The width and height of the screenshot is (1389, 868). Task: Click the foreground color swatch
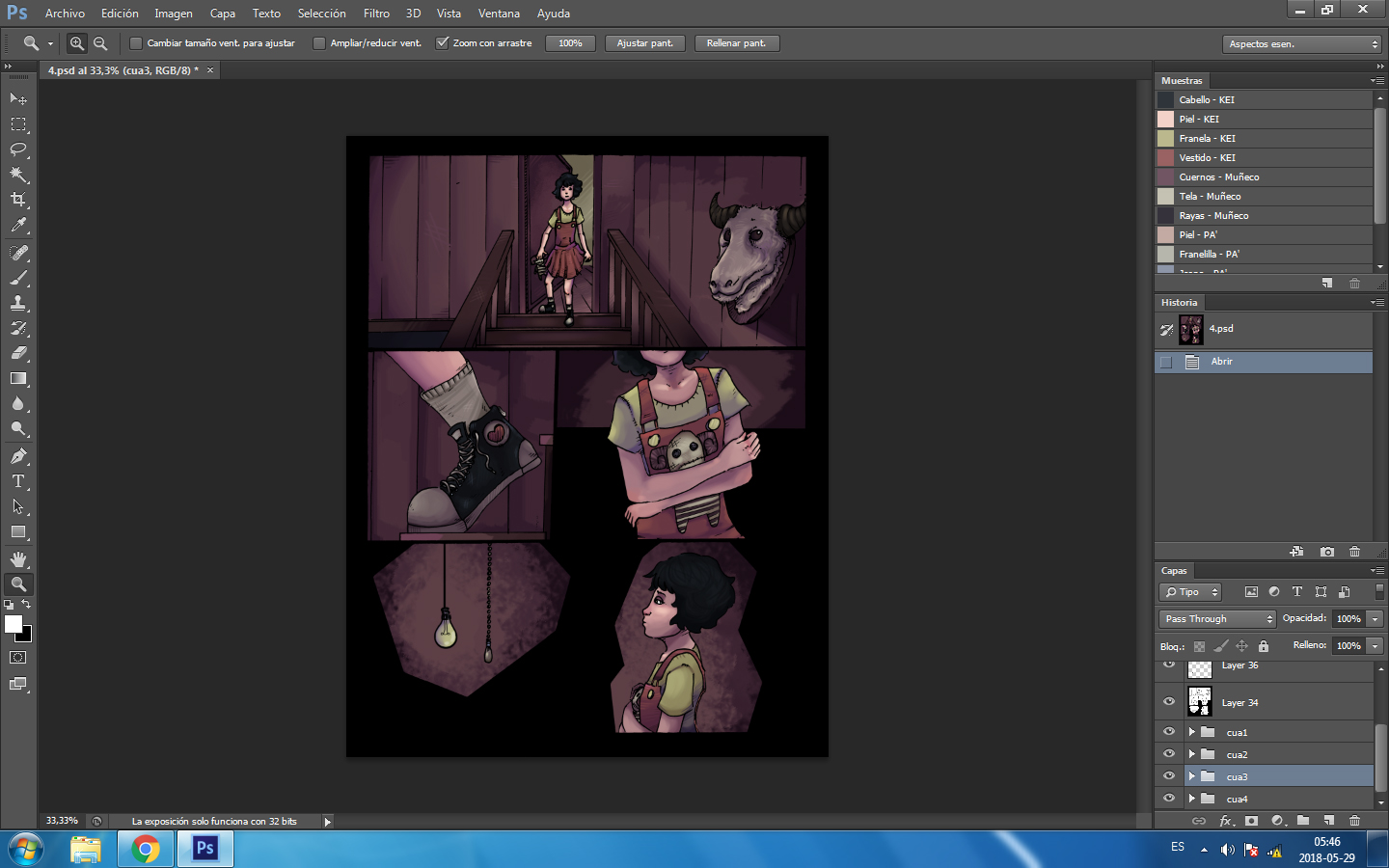(13, 623)
